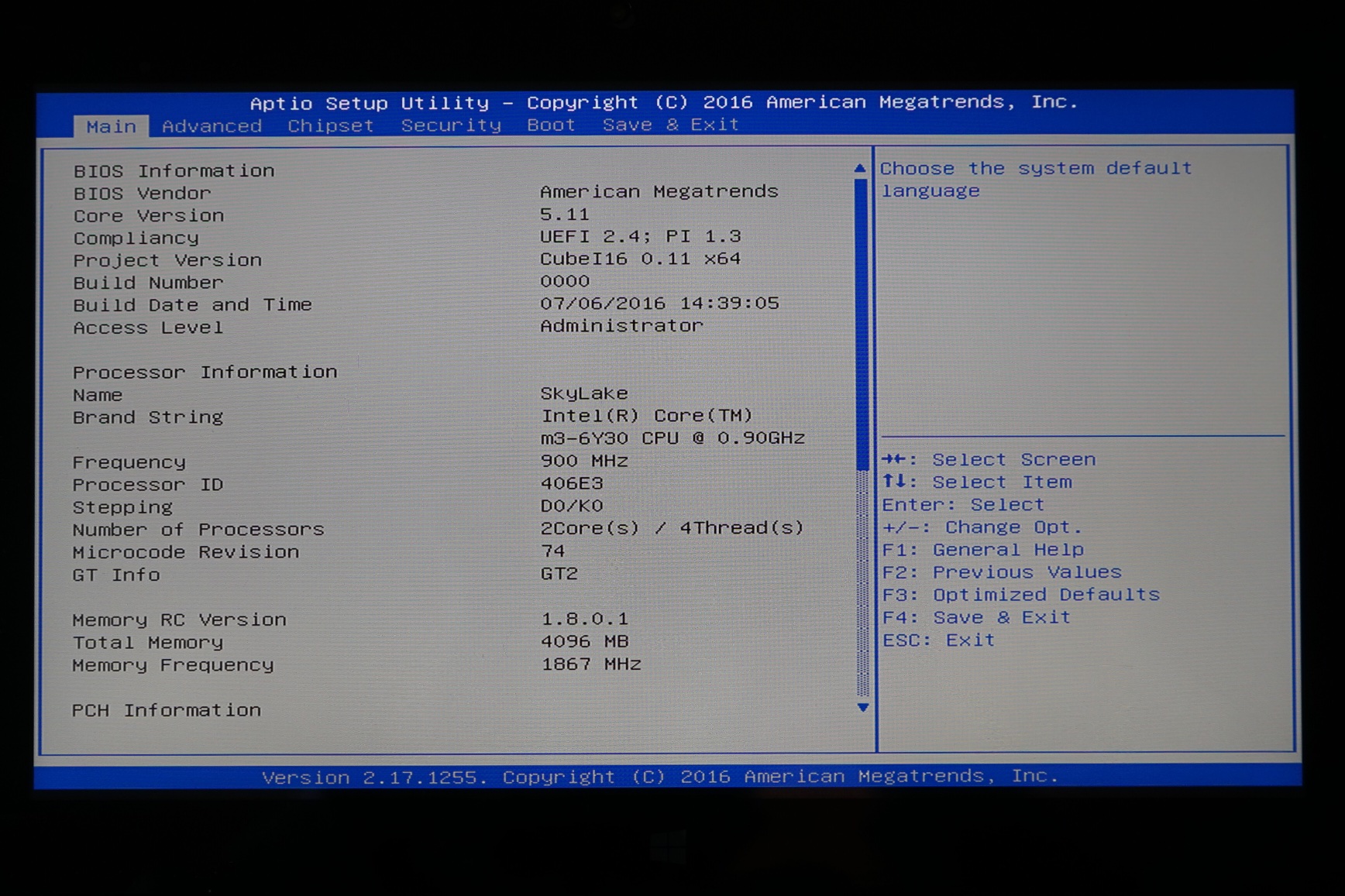Click the GT Info label
The image size is (1345, 896).
tap(116, 575)
